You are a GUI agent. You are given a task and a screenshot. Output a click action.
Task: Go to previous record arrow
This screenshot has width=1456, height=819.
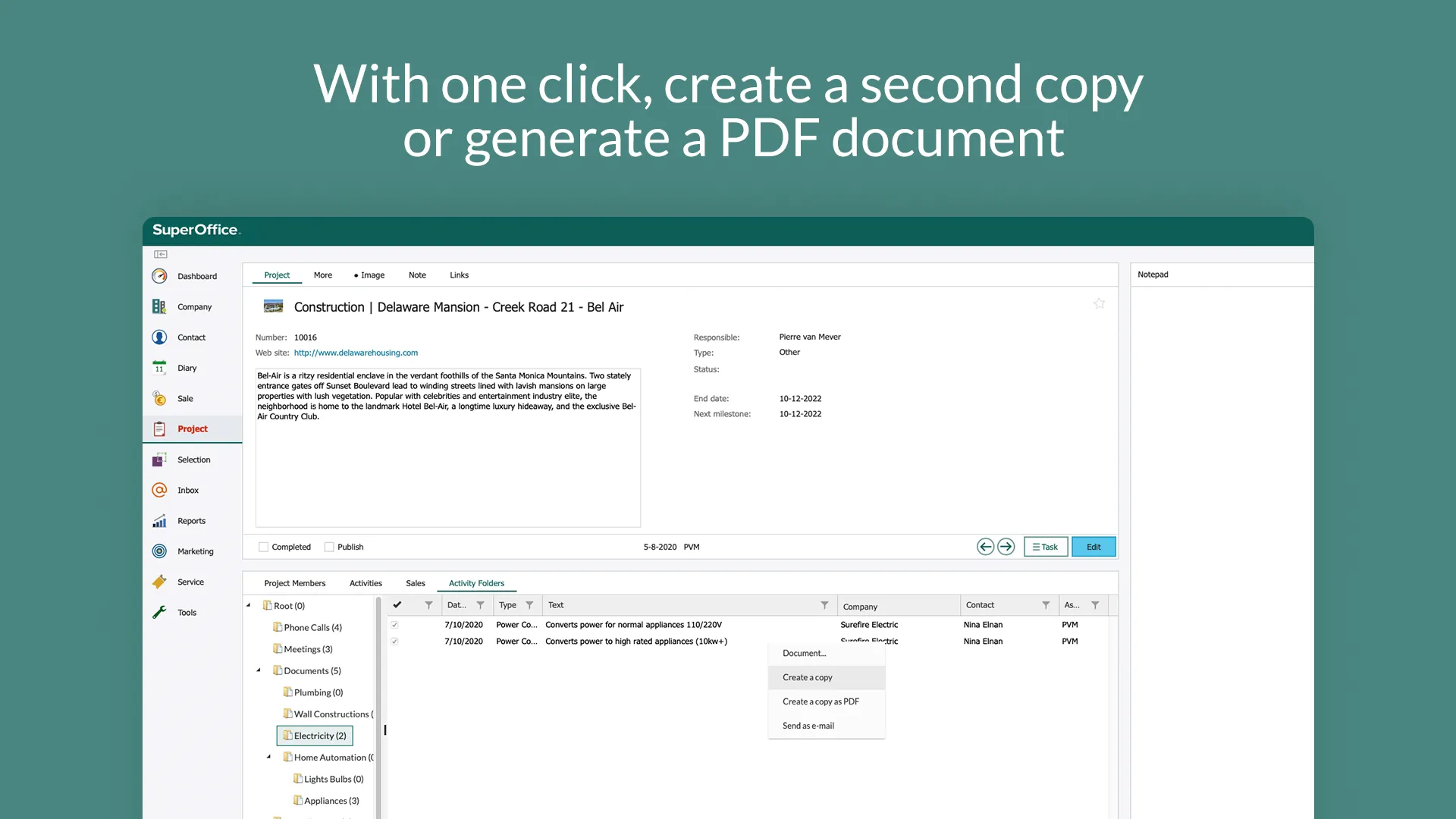coord(985,547)
